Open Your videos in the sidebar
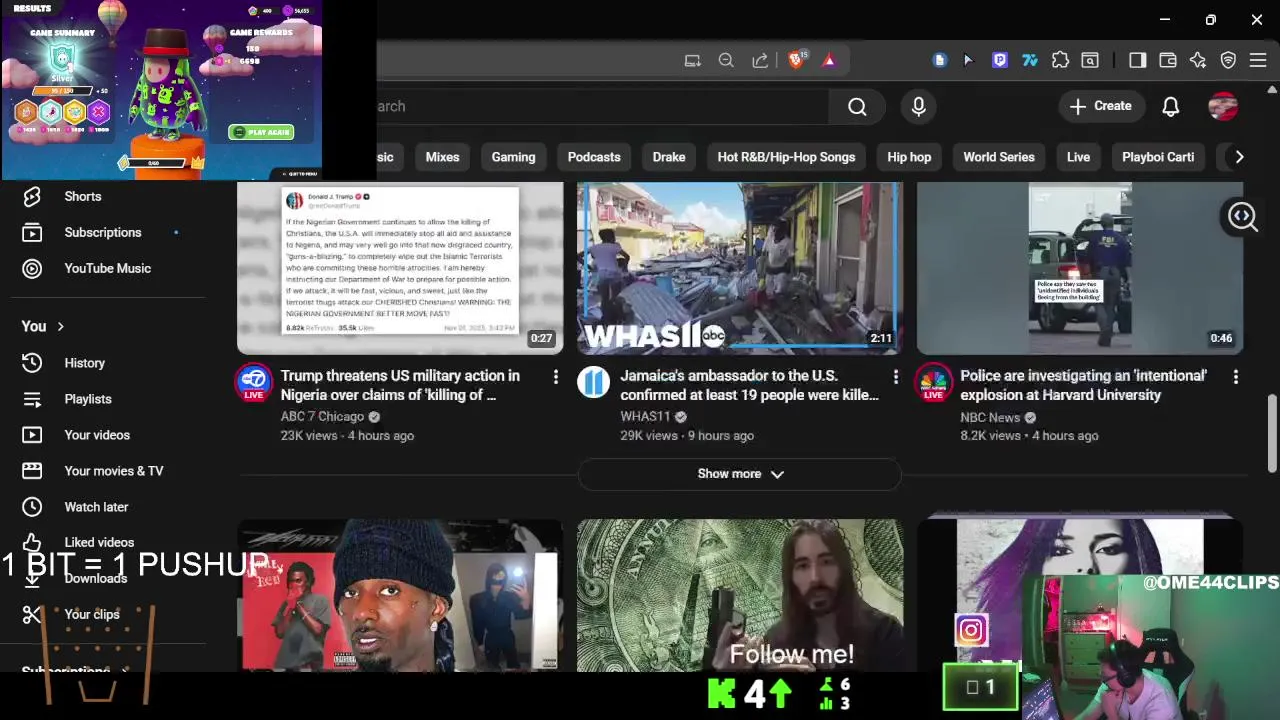 (x=97, y=435)
